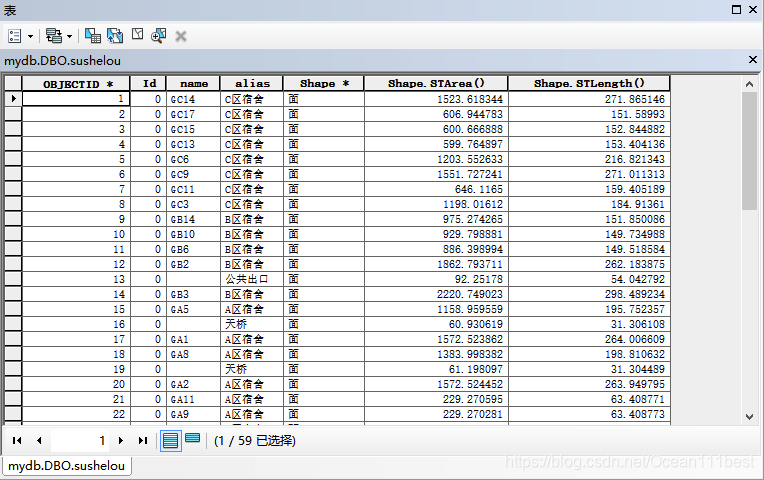Viewport: 764px width, 480px height.
Task: Close the mydb.DBO.sushelou table pane
Action: [753, 59]
